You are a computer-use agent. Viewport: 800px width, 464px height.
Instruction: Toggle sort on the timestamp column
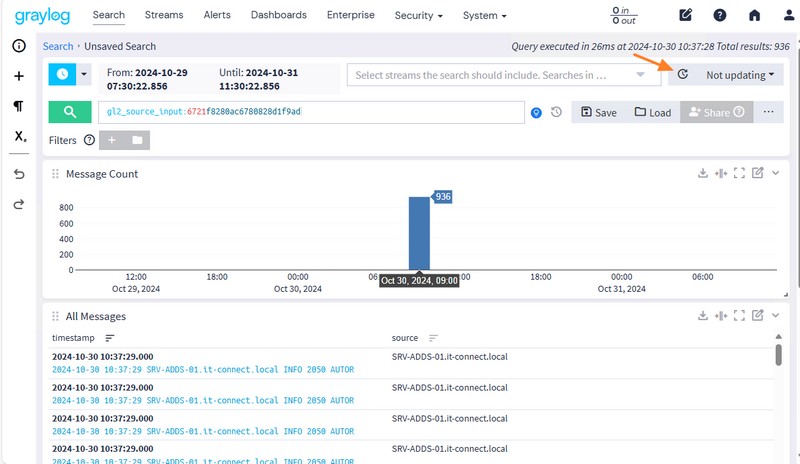[110, 338]
